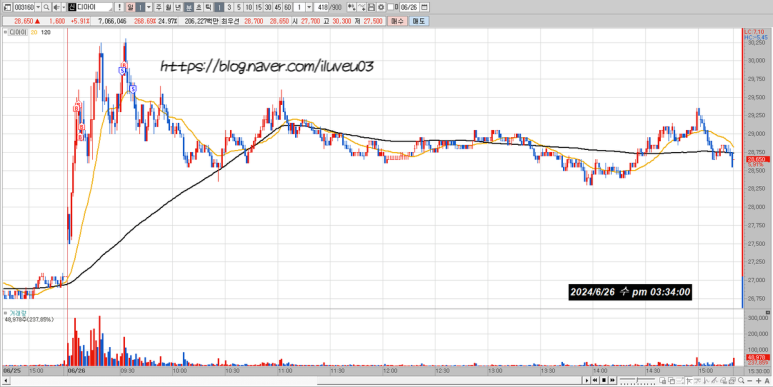Select the 30 minute interval tab
Image resolution: width=773 pixels, height=387 pixels.
click(x=267, y=7)
